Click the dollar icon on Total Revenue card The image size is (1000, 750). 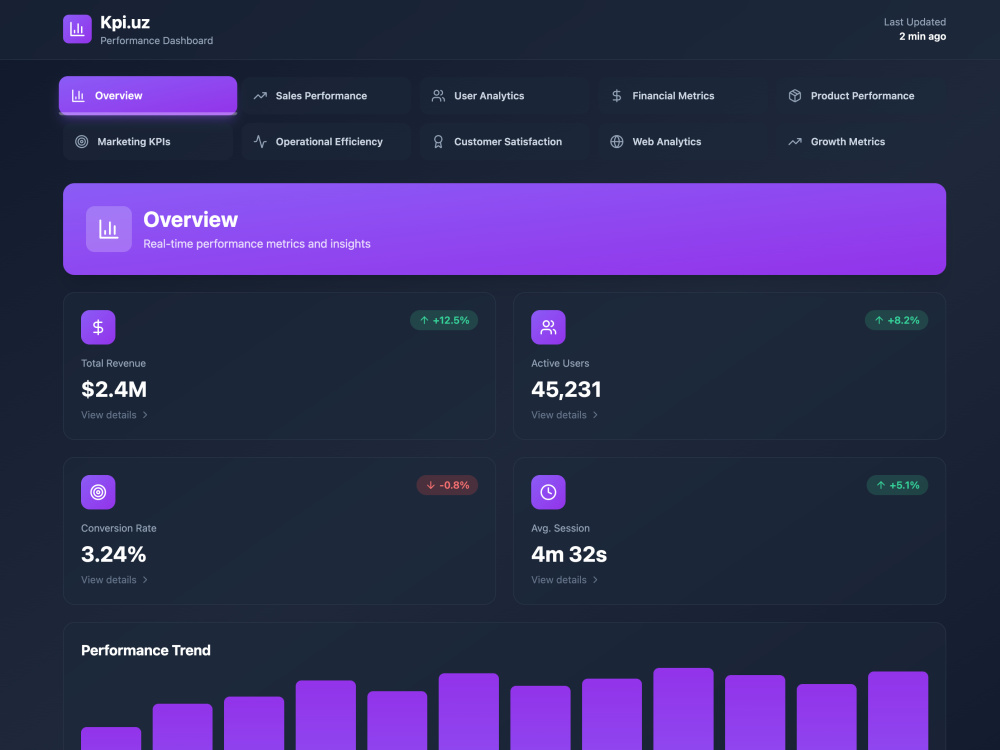tap(98, 327)
